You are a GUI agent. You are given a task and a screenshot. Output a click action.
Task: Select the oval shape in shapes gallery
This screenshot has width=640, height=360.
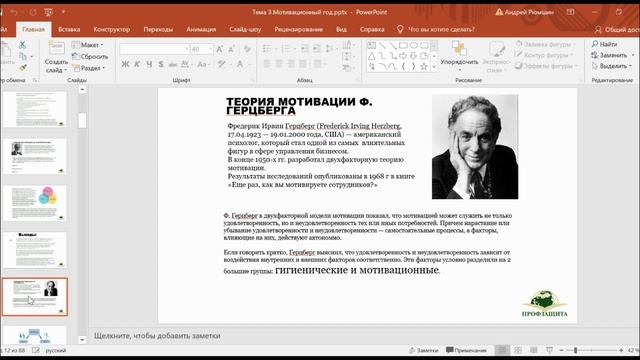(414, 45)
